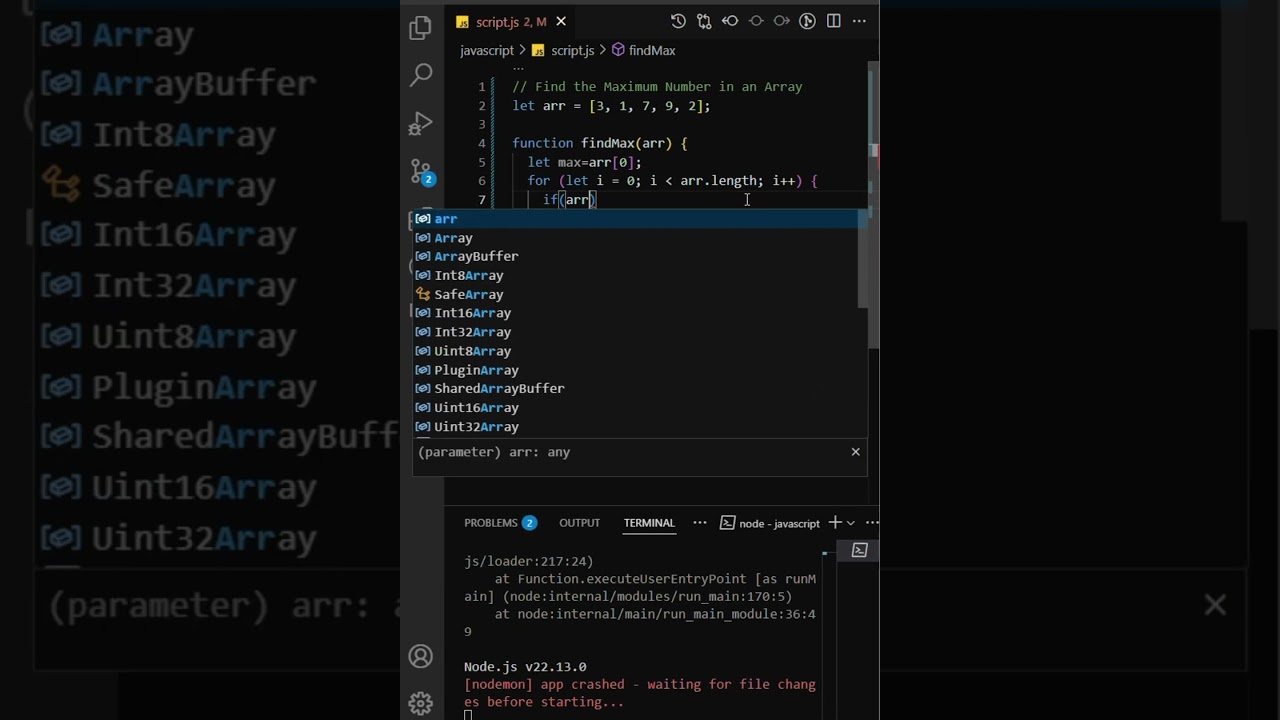Choose the PluginArray suggestion

pos(636,370)
